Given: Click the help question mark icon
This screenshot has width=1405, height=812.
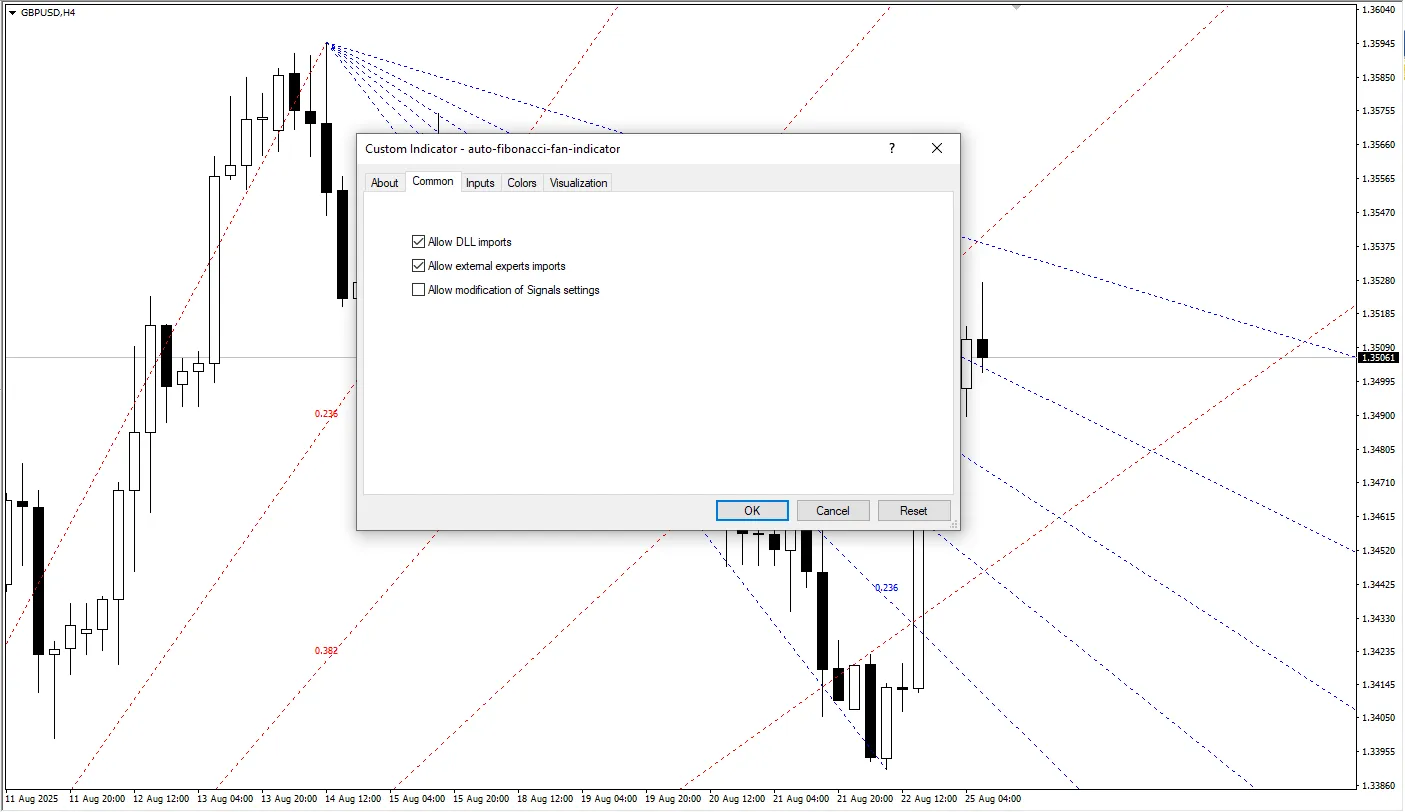Looking at the screenshot, I should [x=891, y=148].
